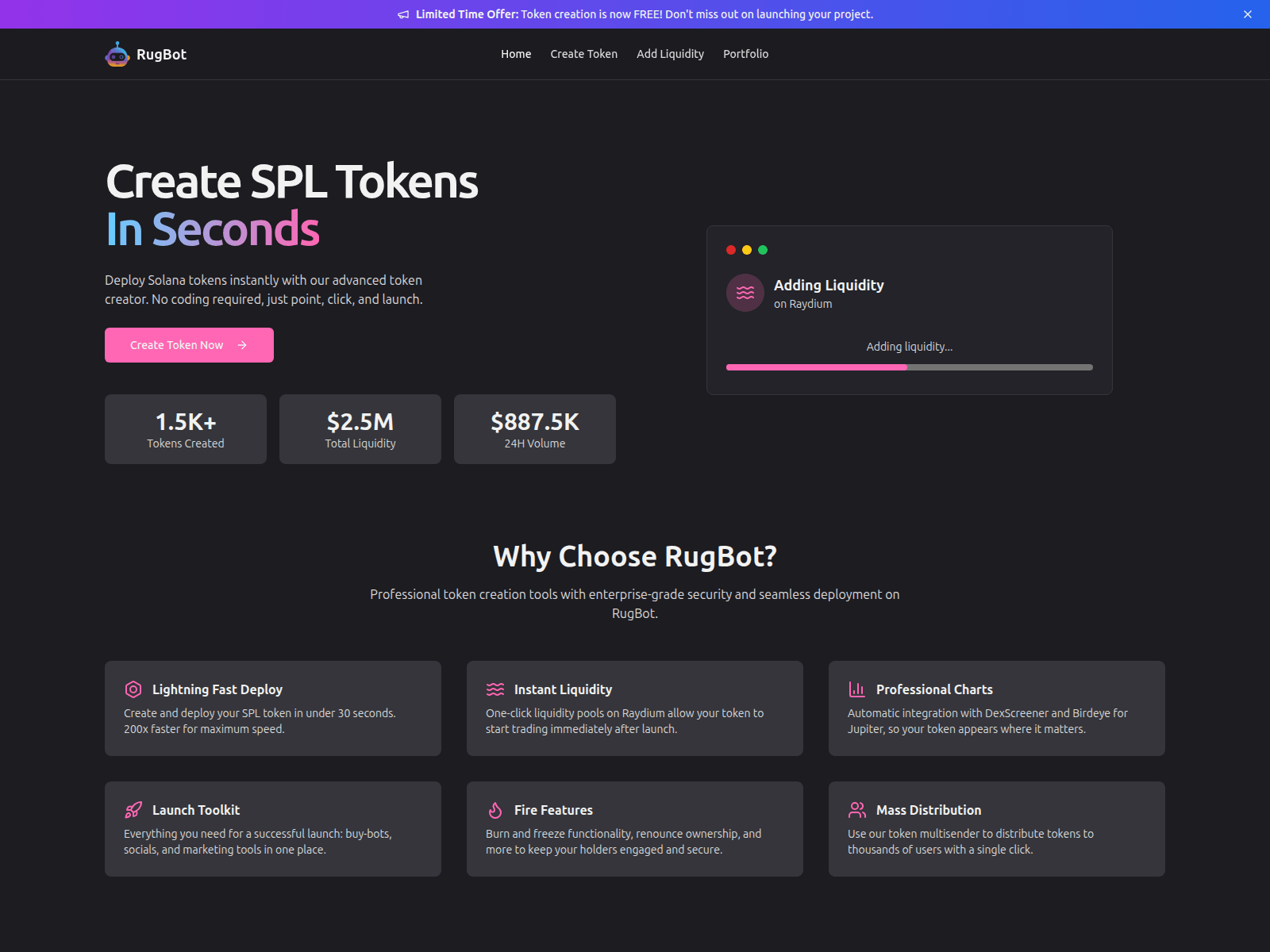Select the 1.5K+ Tokens Created stat card
Viewport: 1270px width, 952px height.
tap(186, 429)
